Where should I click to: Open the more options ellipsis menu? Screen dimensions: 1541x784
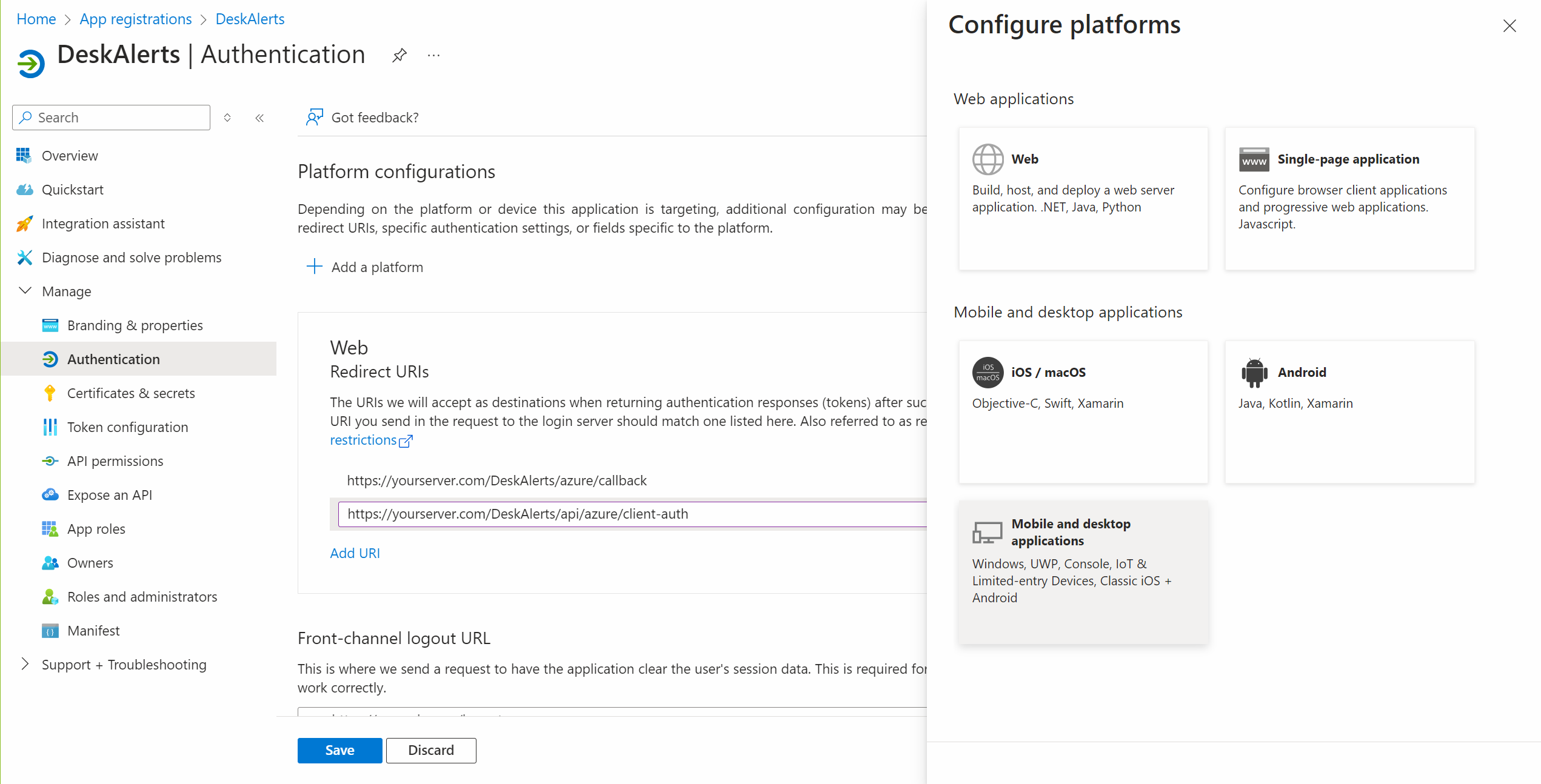coord(433,56)
